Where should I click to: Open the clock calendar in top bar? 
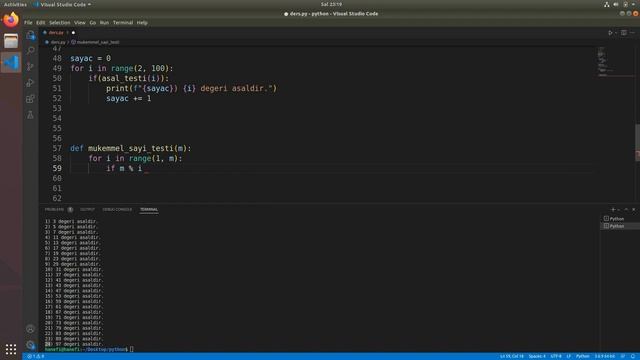[331, 4]
